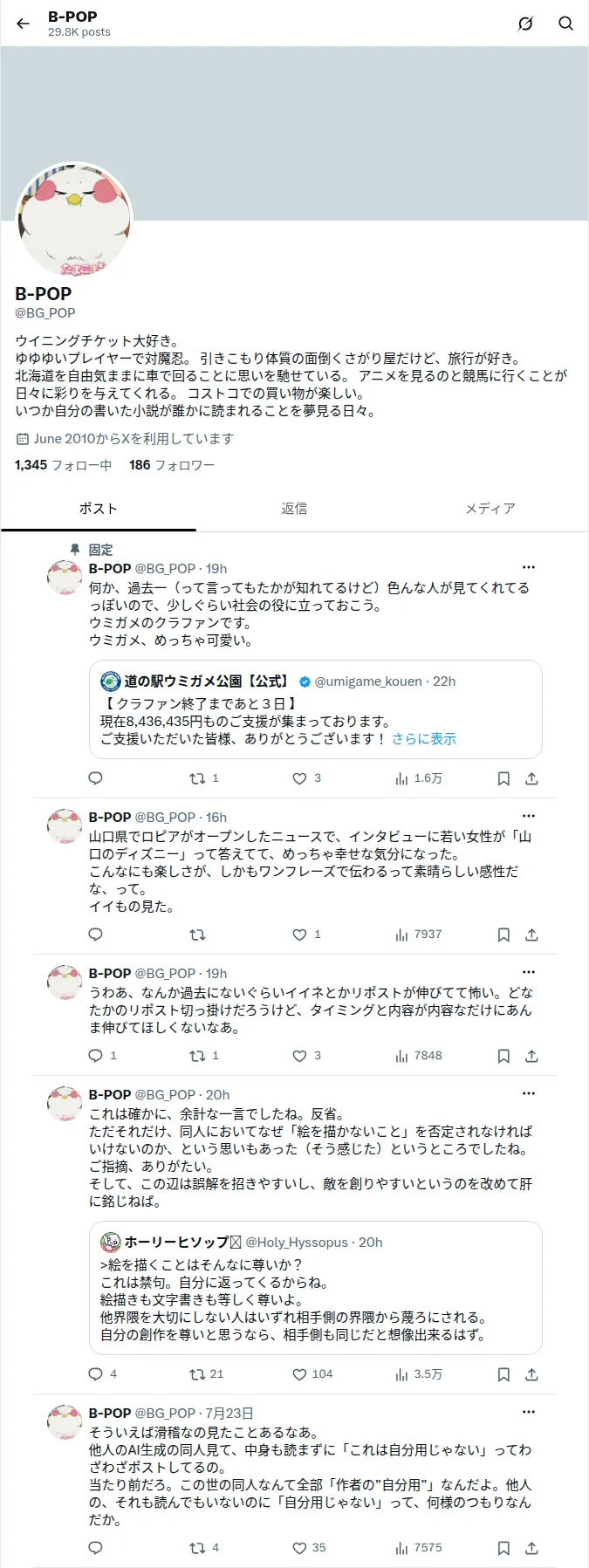Click the Grok slash-circle icon in the header

pos(525,24)
